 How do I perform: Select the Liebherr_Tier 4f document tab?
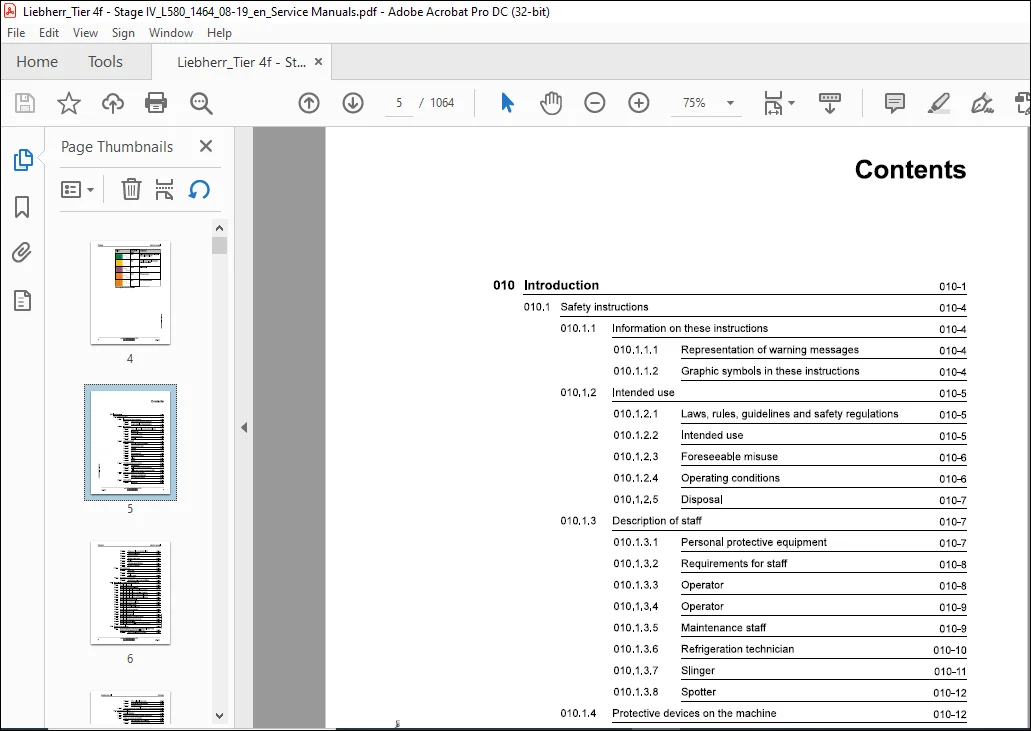[241, 62]
